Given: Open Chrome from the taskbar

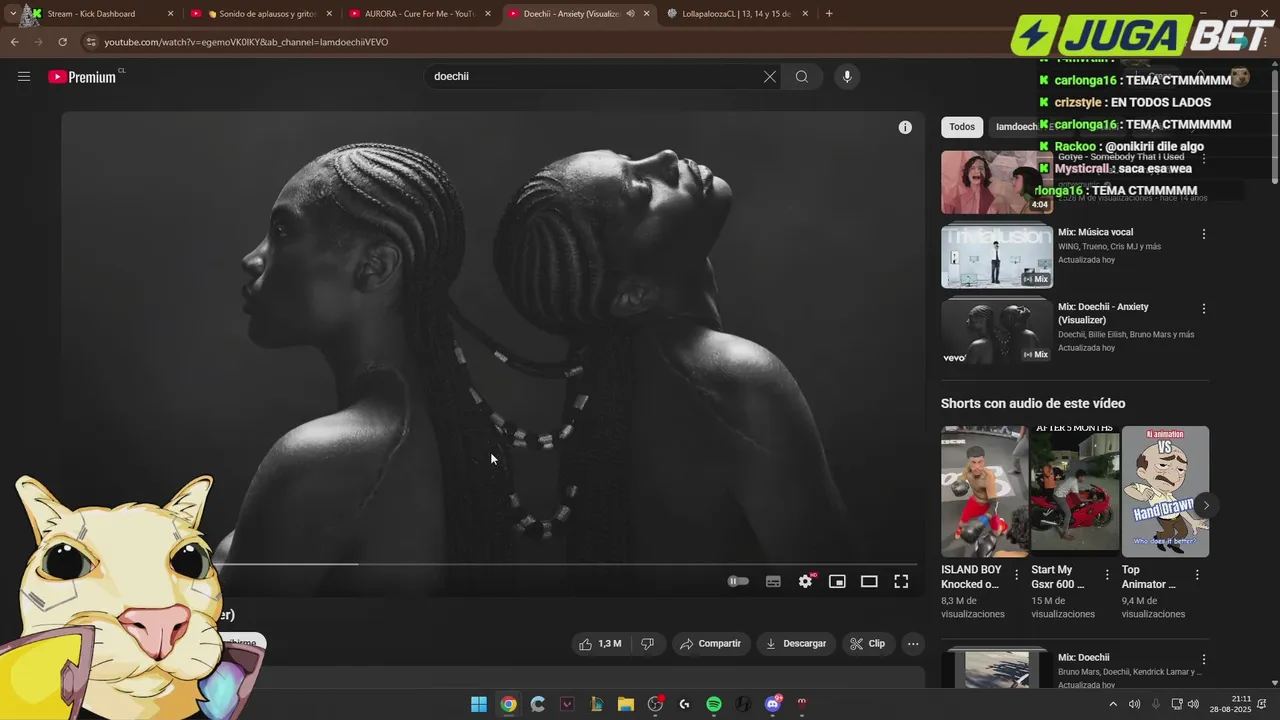Looking at the screenshot, I should tap(508, 704).
